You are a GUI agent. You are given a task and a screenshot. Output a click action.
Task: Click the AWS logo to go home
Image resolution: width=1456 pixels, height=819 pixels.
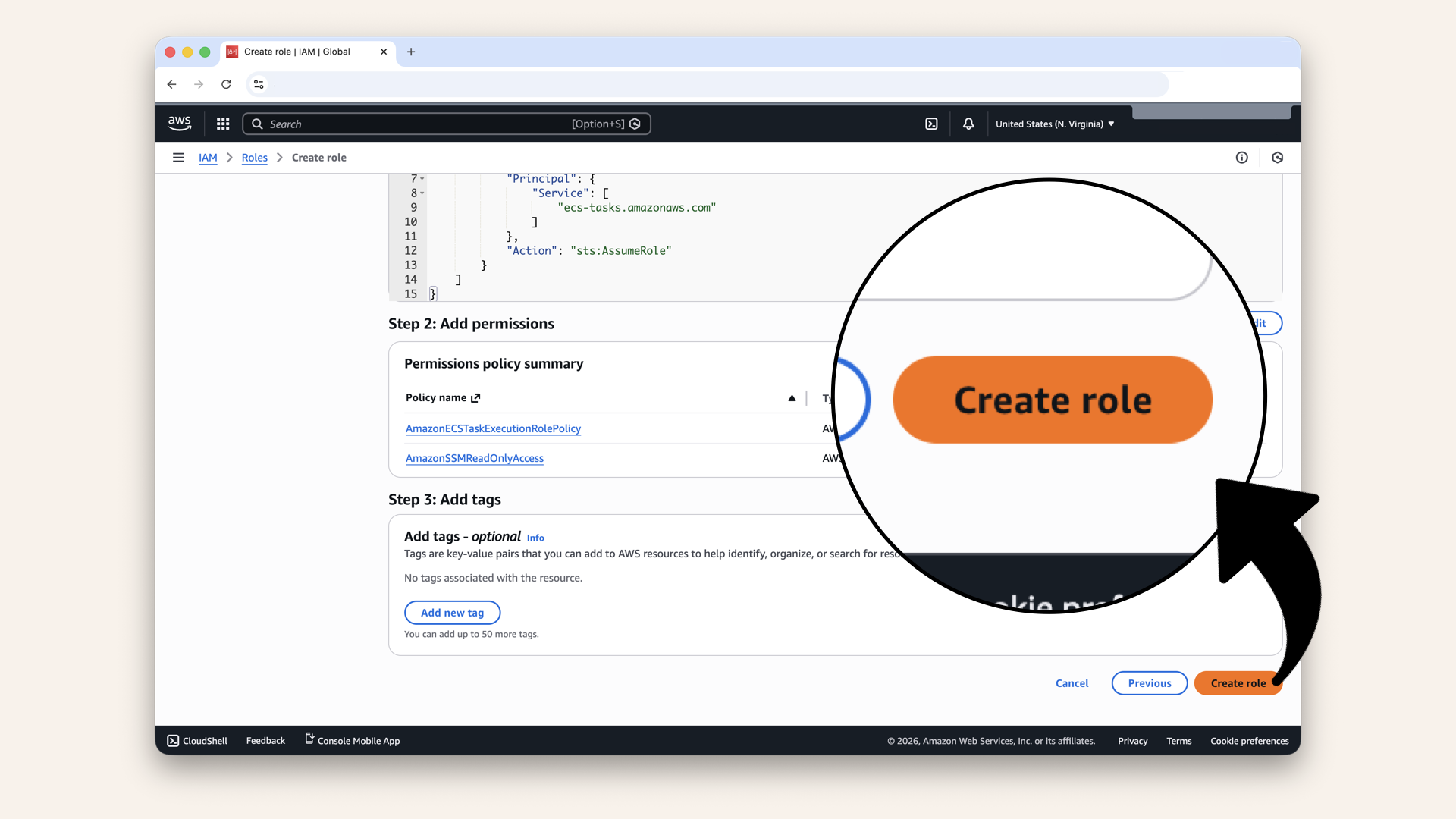click(x=179, y=123)
